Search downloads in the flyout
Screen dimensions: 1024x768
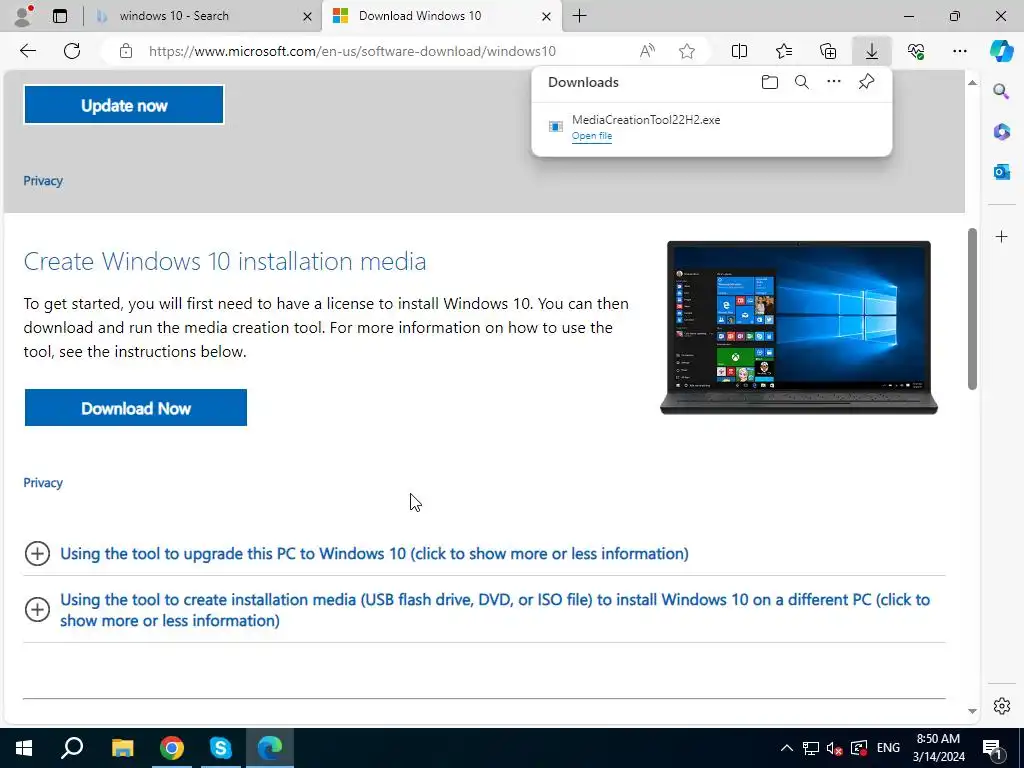point(802,82)
